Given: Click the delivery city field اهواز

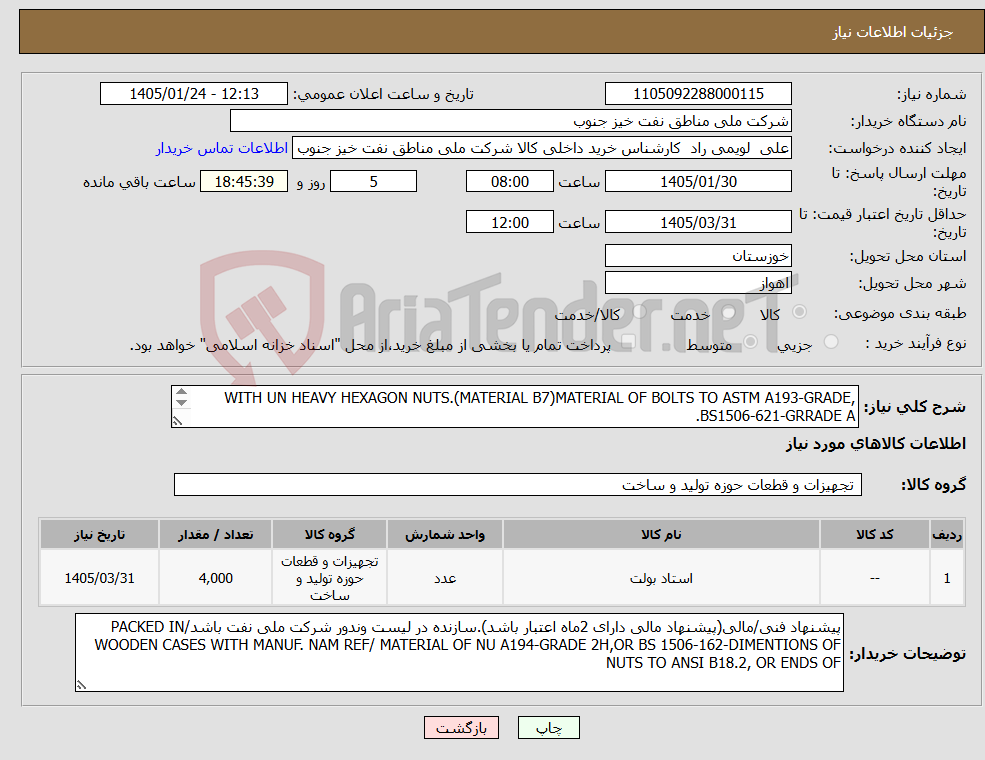Looking at the screenshot, I should [698, 283].
